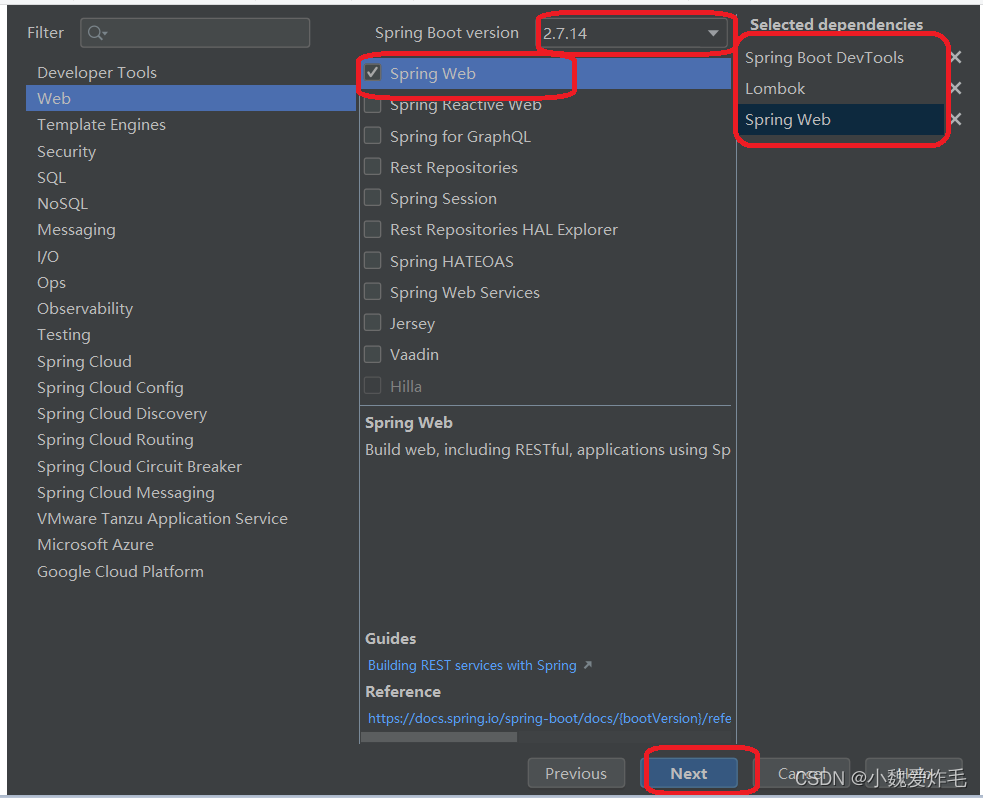Check the Spring Web Services box
Image resolution: width=983 pixels, height=798 pixels.
[x=373, y=291]
